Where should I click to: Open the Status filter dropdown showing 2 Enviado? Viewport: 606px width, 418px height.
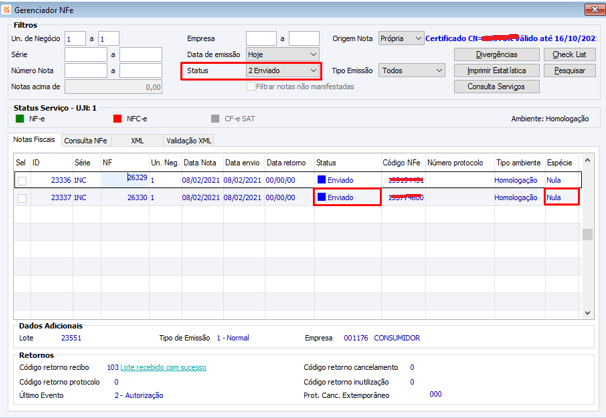[283, 70]
